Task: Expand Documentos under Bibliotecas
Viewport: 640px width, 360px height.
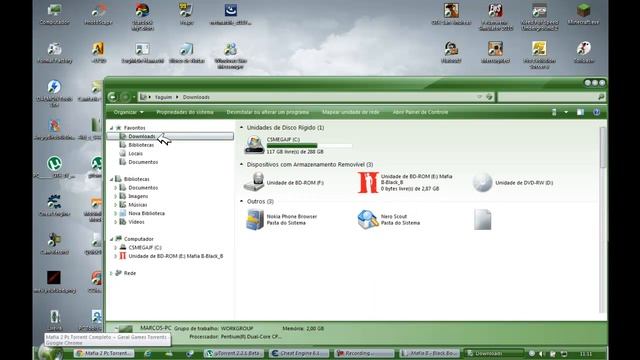Action: coord(116,188)
